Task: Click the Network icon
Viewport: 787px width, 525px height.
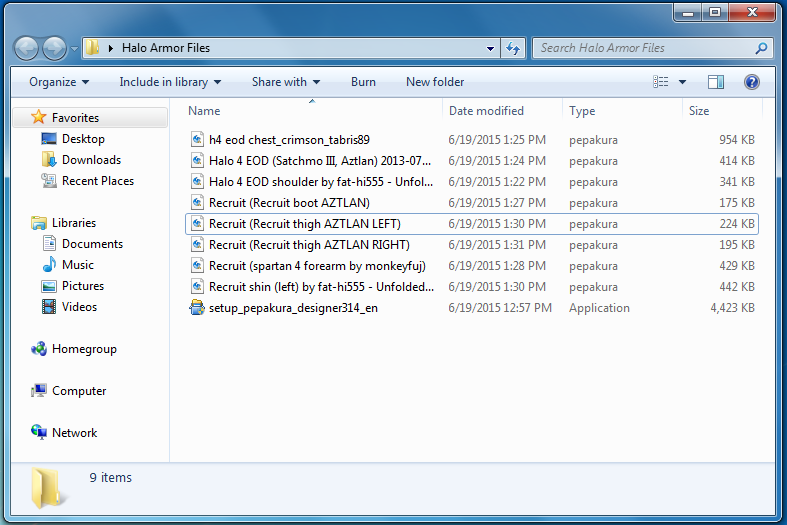Action: [x=39, y=432]
